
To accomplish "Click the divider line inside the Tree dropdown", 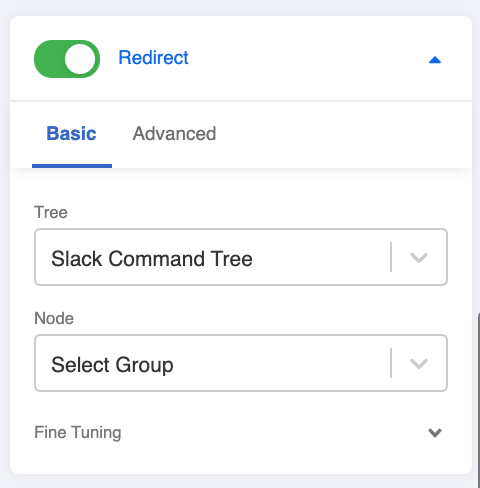I will point(391,257).
